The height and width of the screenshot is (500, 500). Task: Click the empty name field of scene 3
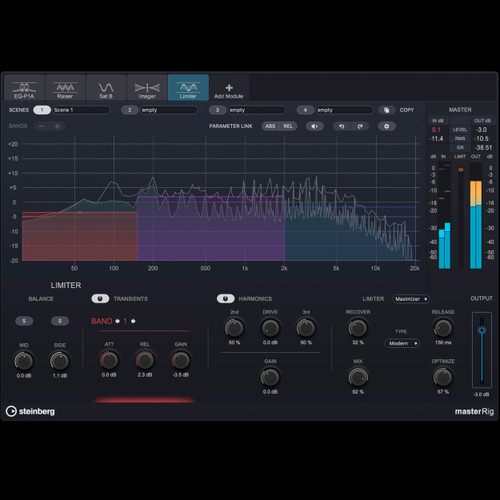(x=257, y=110)
